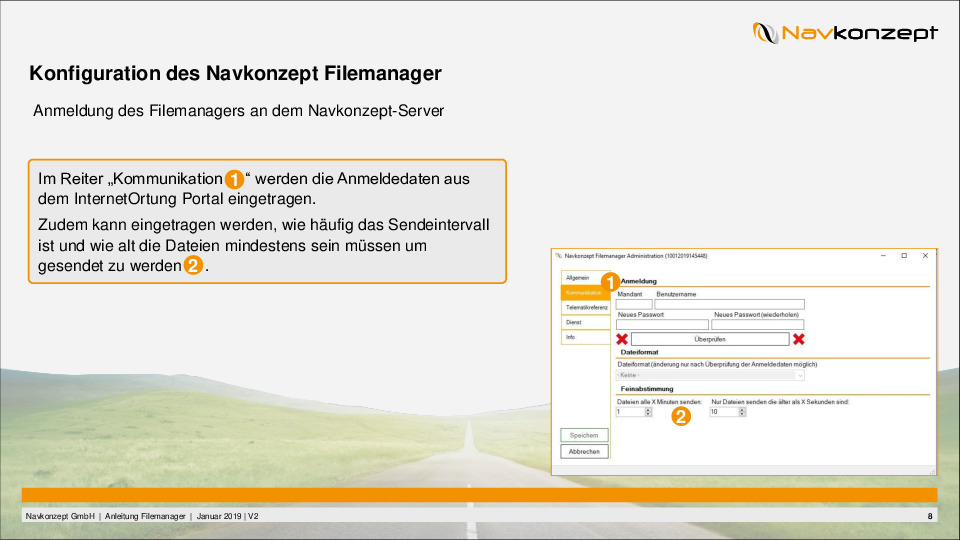
Task: Click the Abbrechen button
Action: pyautogui.click(x=583, y=451)
